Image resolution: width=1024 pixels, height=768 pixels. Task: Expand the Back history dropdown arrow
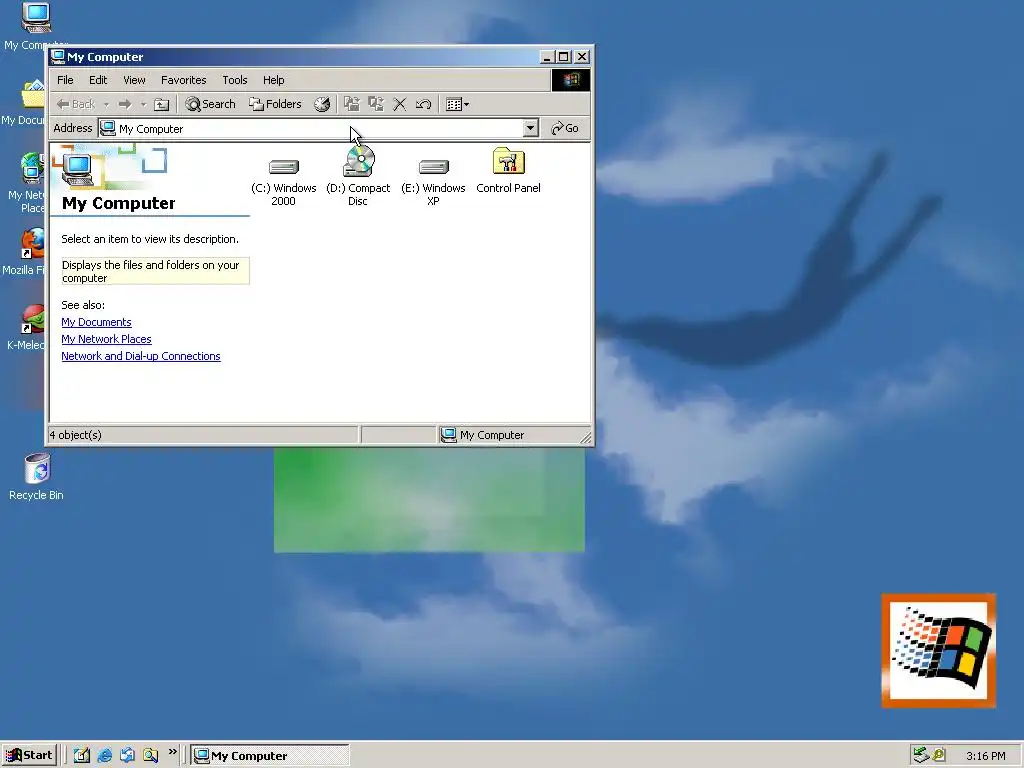[x=106, y=104]
